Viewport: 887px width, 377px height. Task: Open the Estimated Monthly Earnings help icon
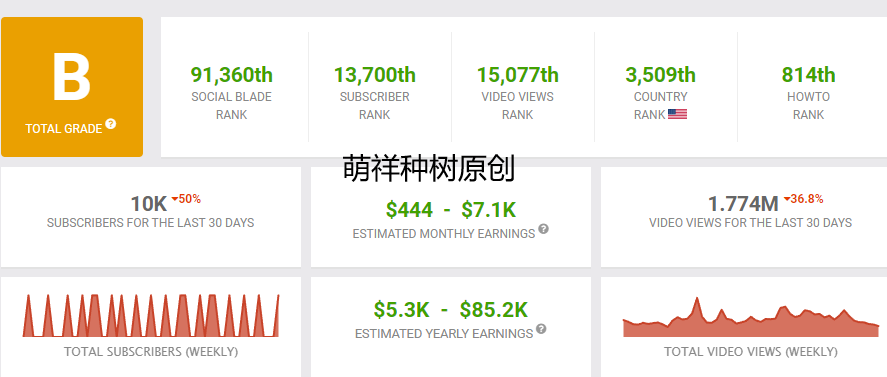(x=543, y=229)
